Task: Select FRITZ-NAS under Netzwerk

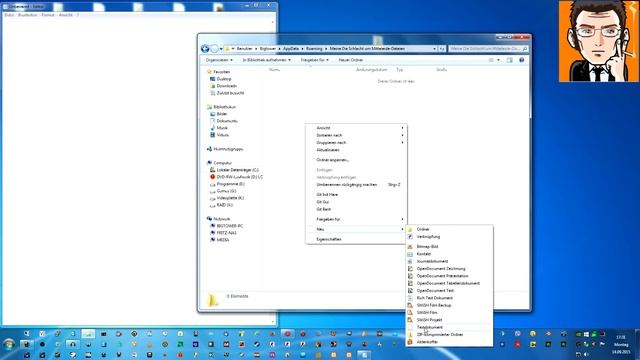Action: pyautogui.click(x=226, y=233)
